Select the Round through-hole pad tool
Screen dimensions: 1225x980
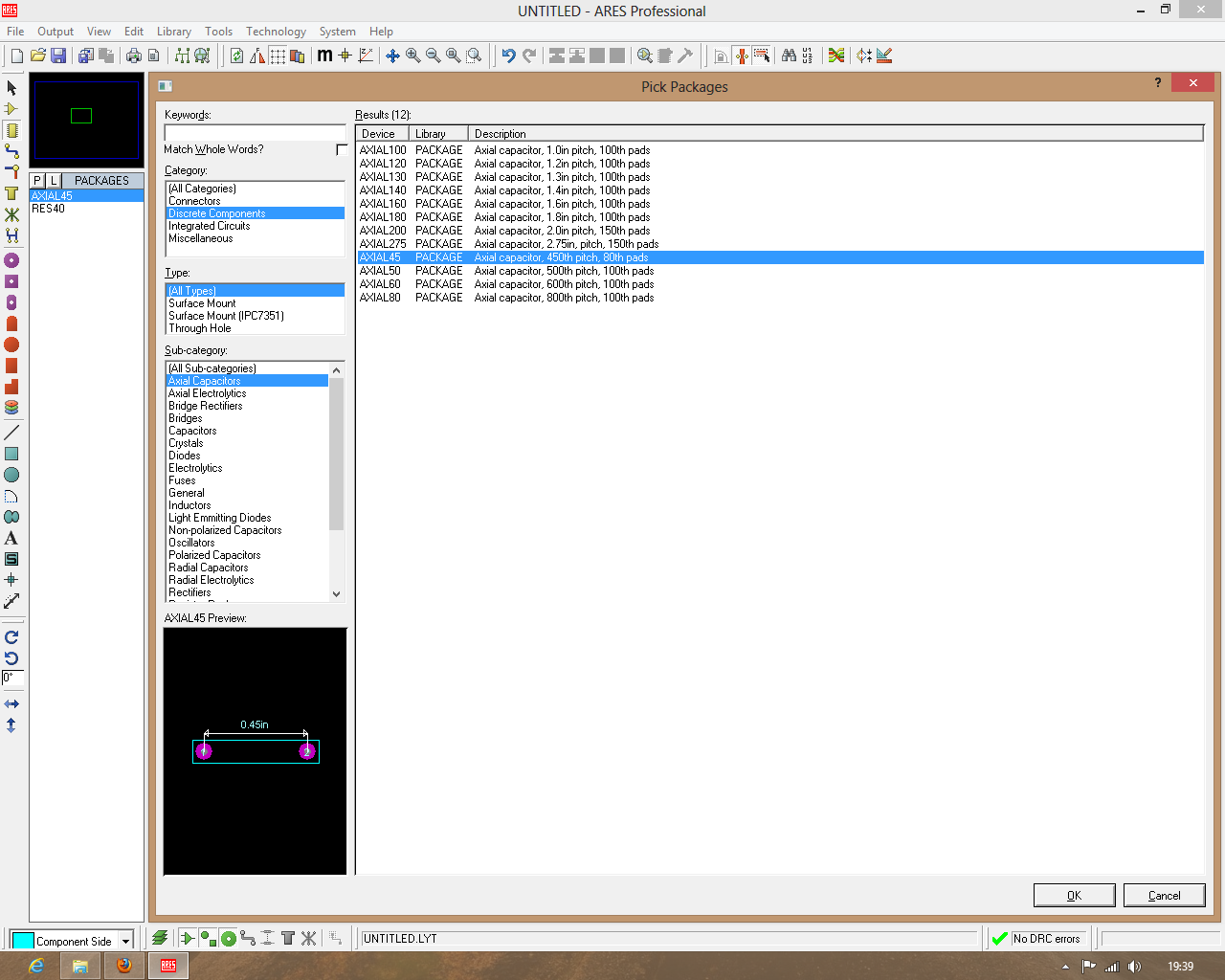pyautogui.click(x=11, y=260)
